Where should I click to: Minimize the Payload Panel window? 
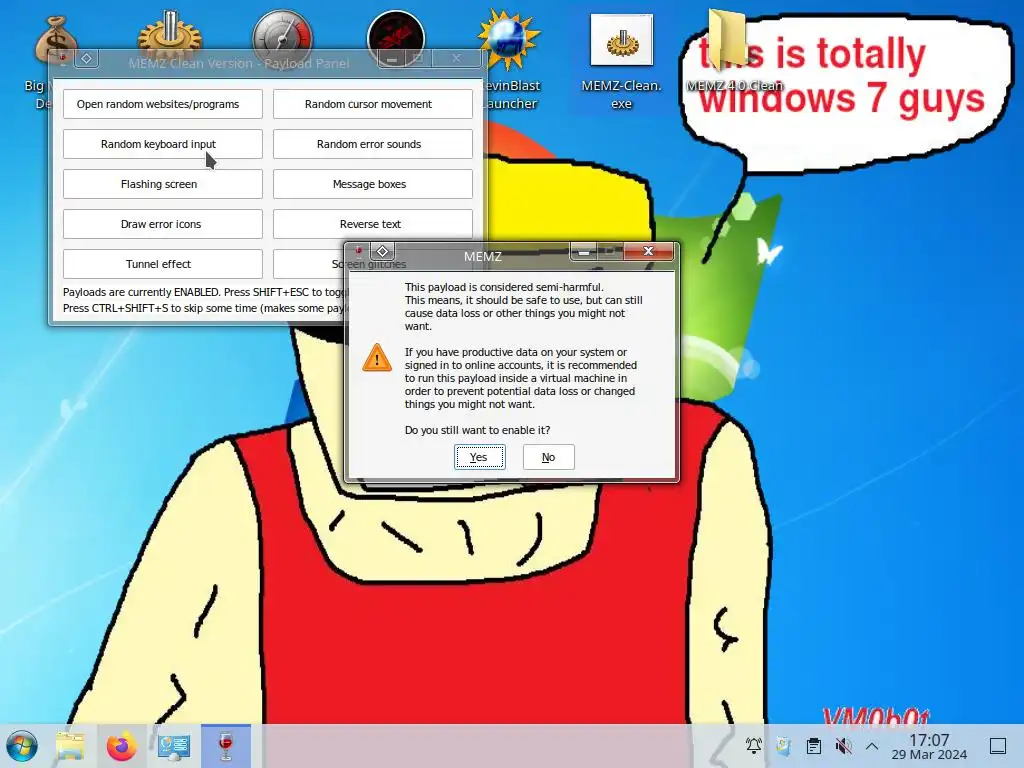(x=392, y=59)
